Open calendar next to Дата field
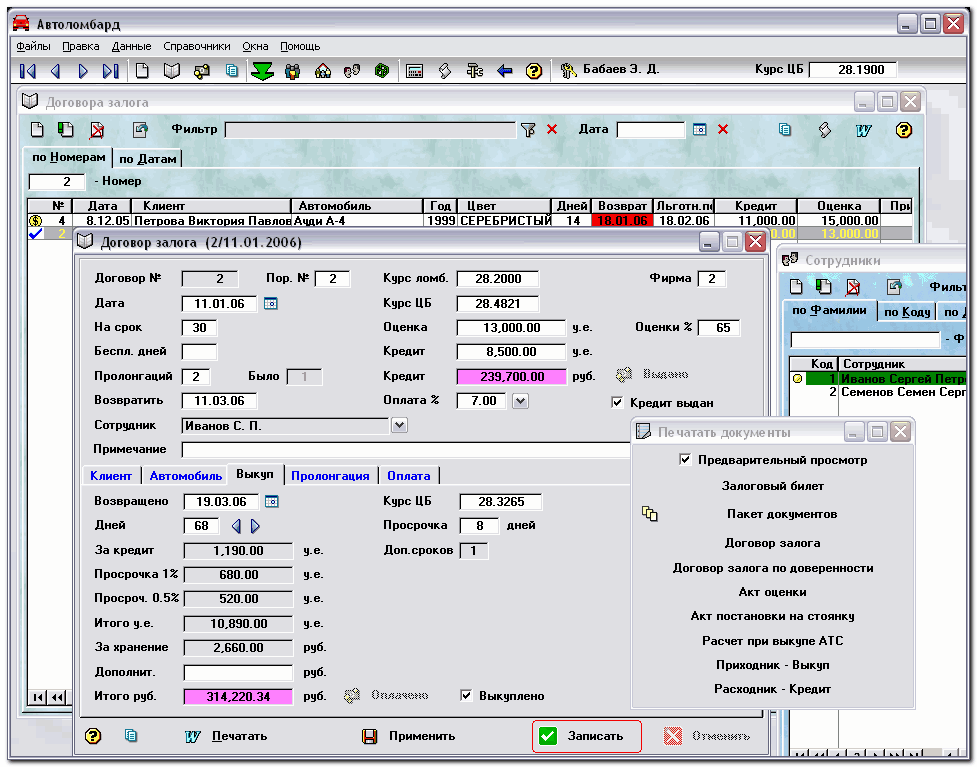The height and width of the screenshot is (767, 977). tap(270, 303)
